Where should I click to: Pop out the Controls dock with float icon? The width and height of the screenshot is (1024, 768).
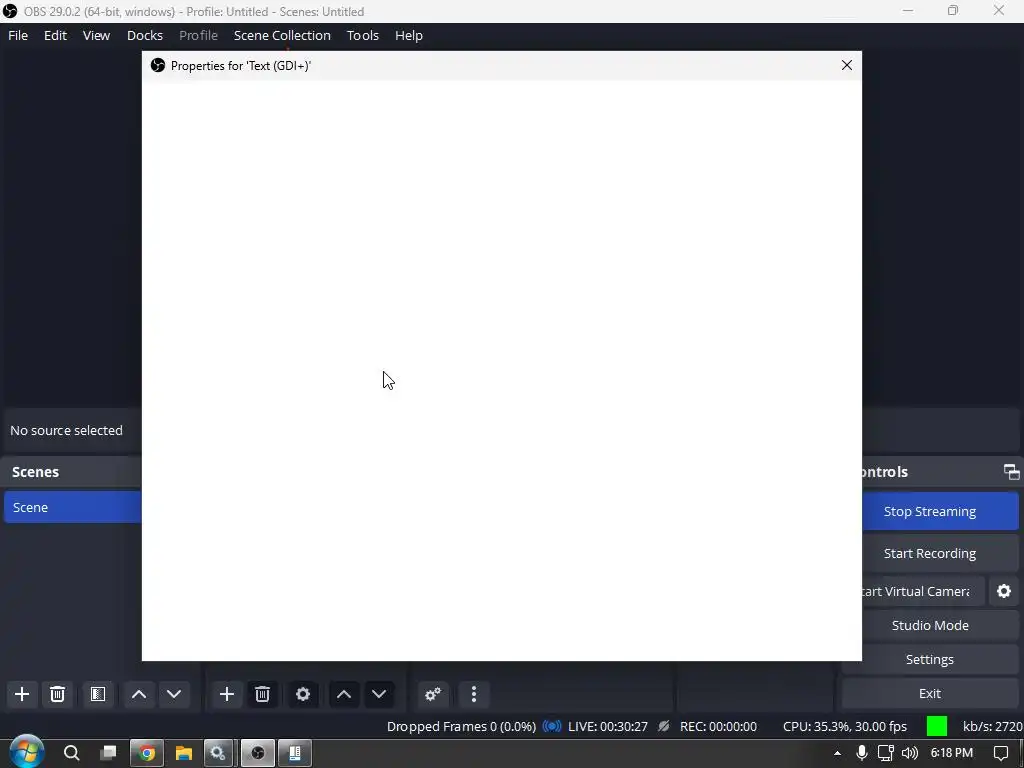[1011, 472]
